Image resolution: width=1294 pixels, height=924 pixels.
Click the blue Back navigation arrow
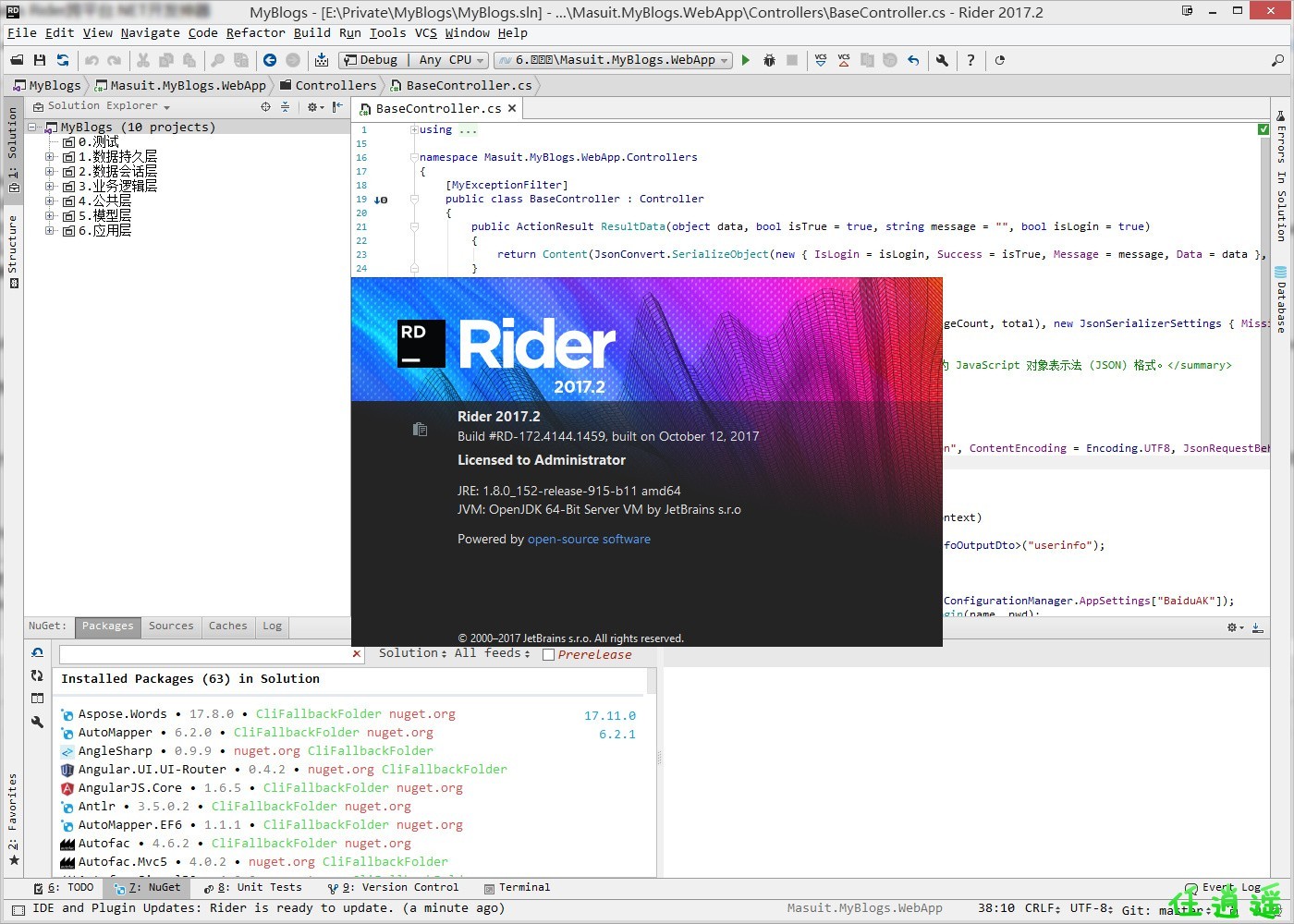[270, 60]
